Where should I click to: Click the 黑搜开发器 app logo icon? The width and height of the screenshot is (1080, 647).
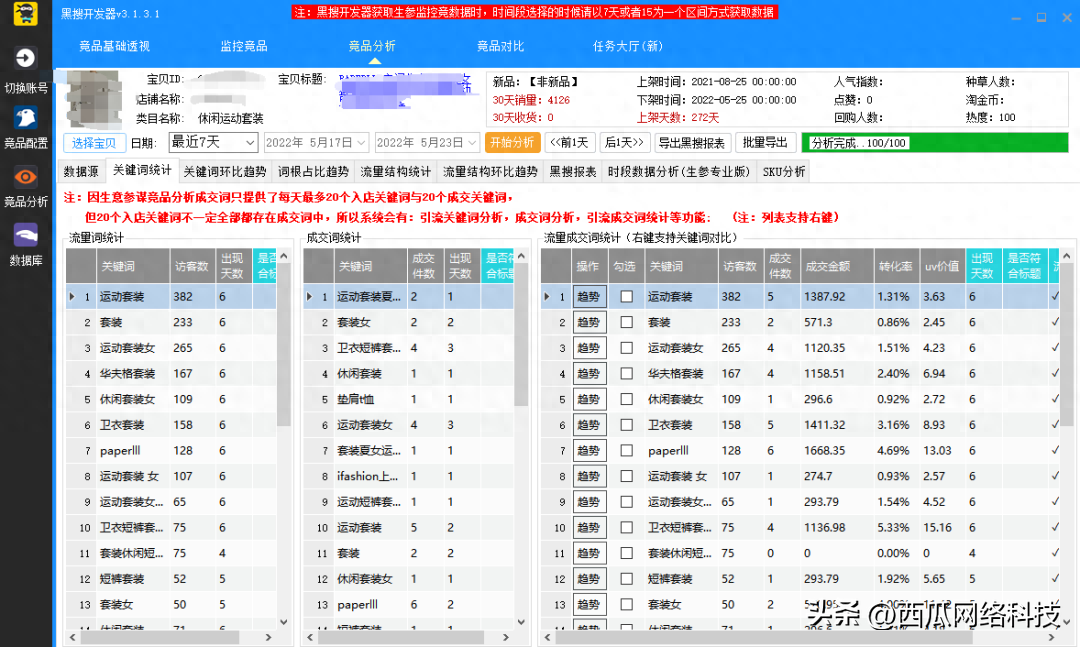click(x=27, y=14)
